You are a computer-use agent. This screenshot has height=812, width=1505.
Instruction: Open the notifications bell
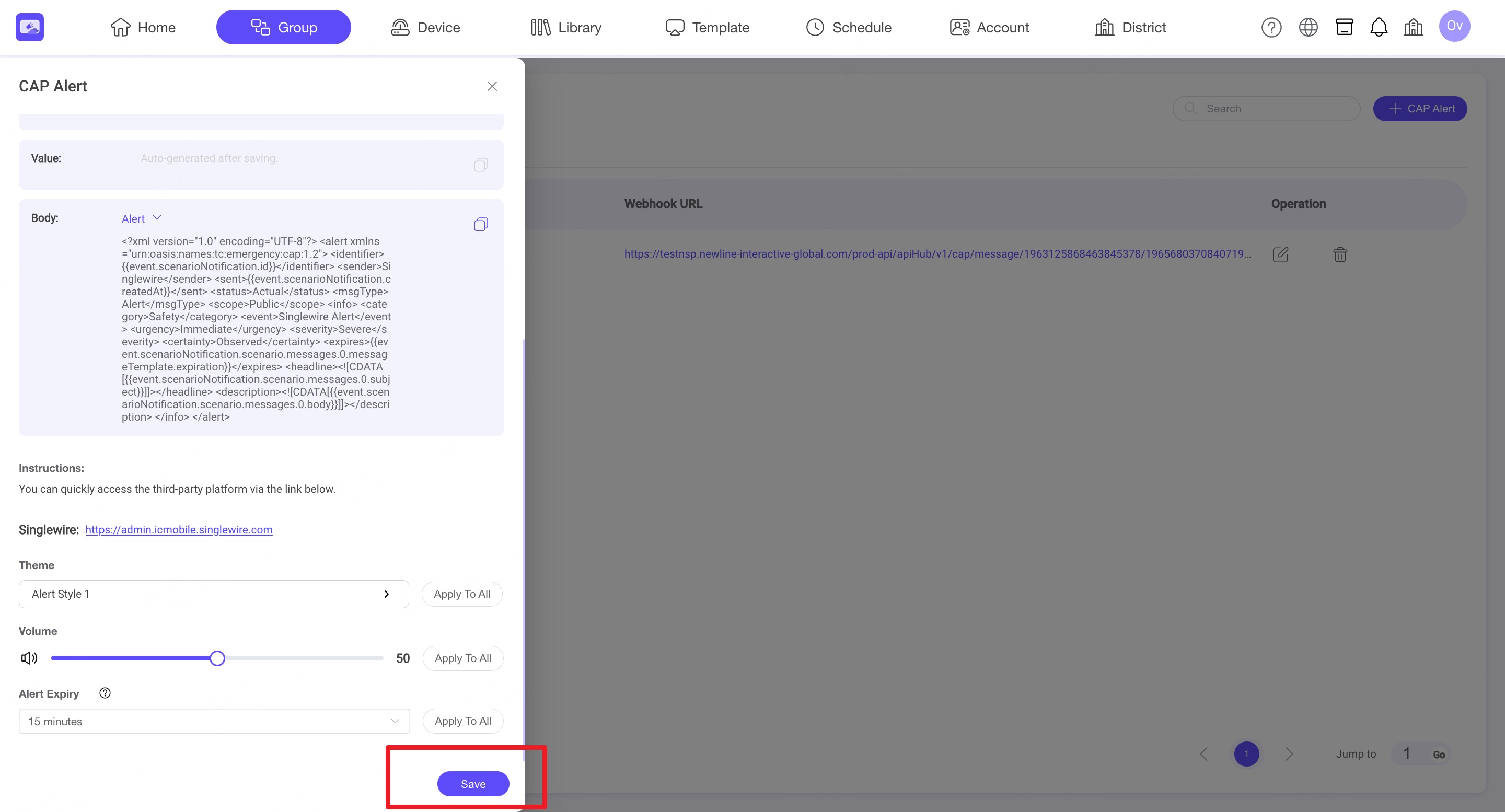(1378, 28)
